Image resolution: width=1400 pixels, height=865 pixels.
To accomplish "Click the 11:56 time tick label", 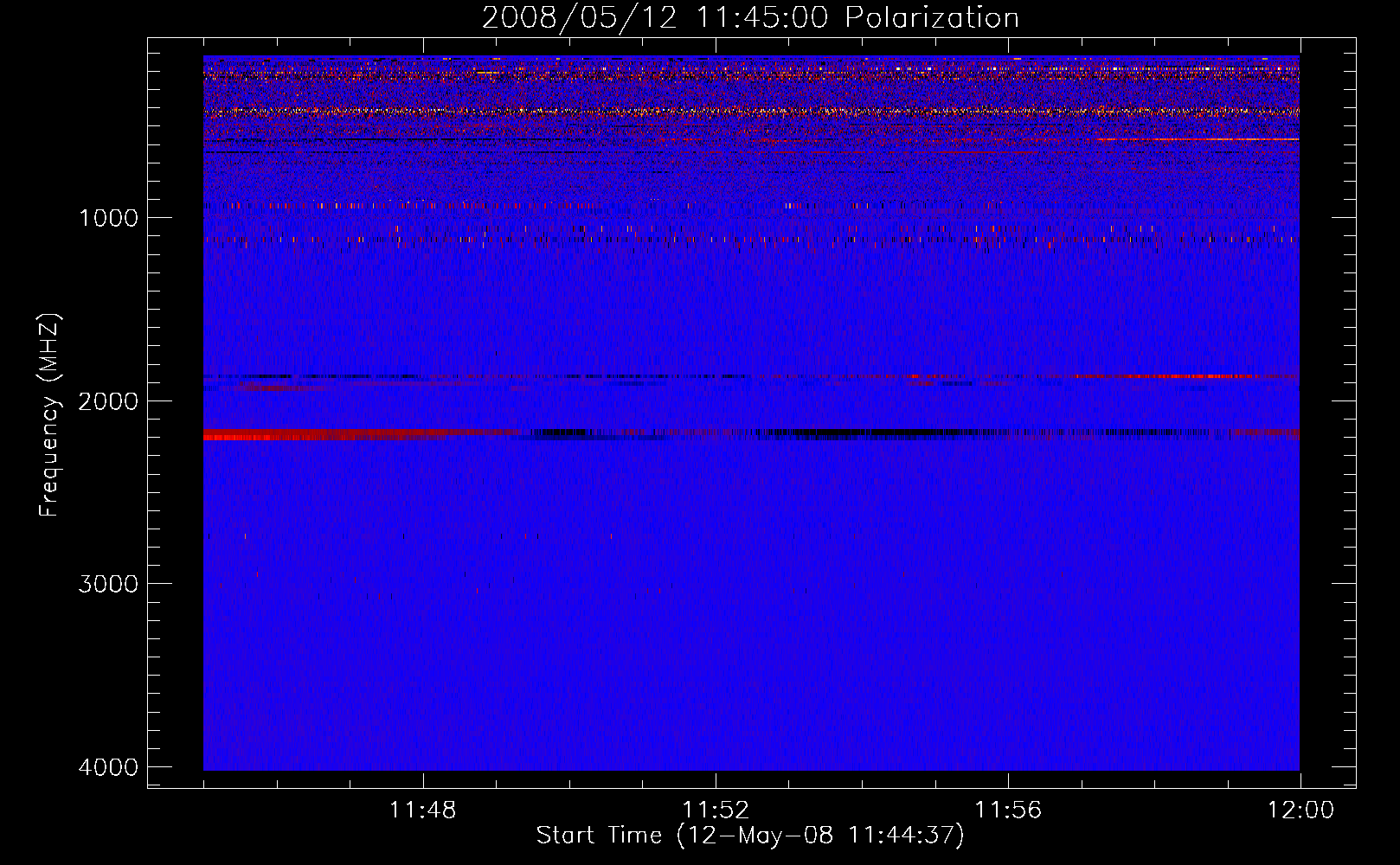I will (x=1008, y=811).
